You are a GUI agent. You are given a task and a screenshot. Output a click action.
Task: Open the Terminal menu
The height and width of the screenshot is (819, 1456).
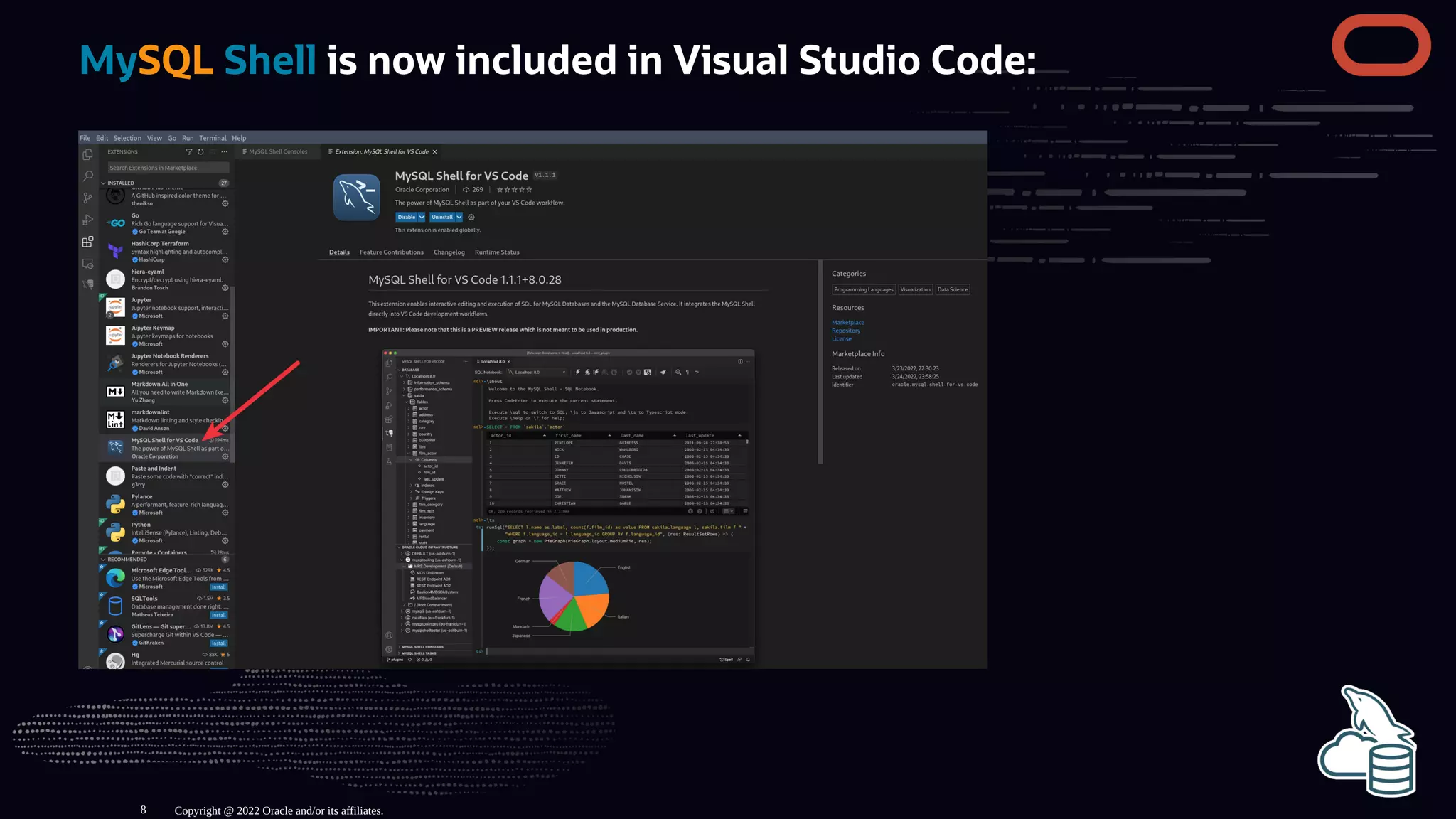(213, 138)
